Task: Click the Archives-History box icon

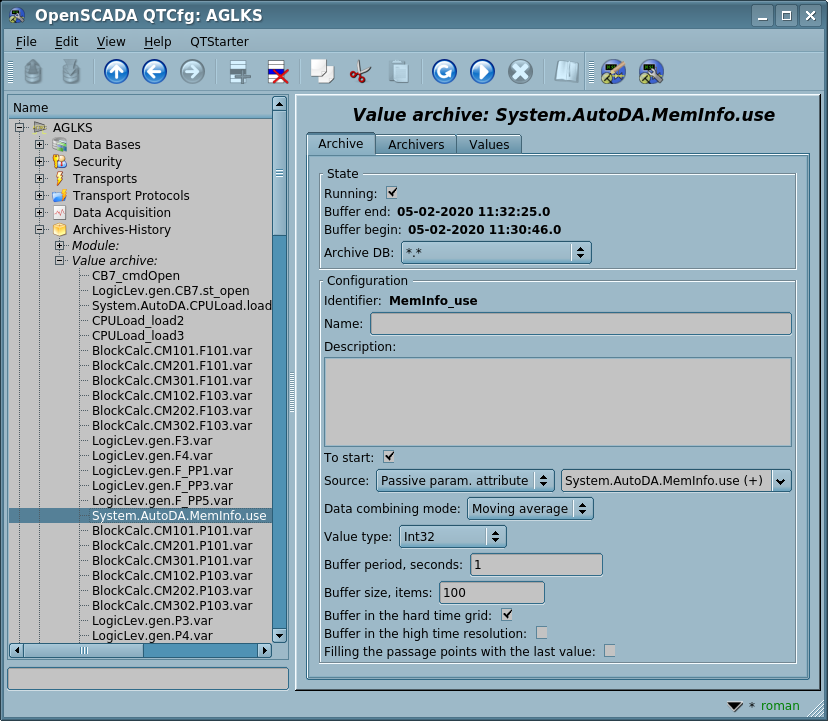Action: click(x=60, y=229)
